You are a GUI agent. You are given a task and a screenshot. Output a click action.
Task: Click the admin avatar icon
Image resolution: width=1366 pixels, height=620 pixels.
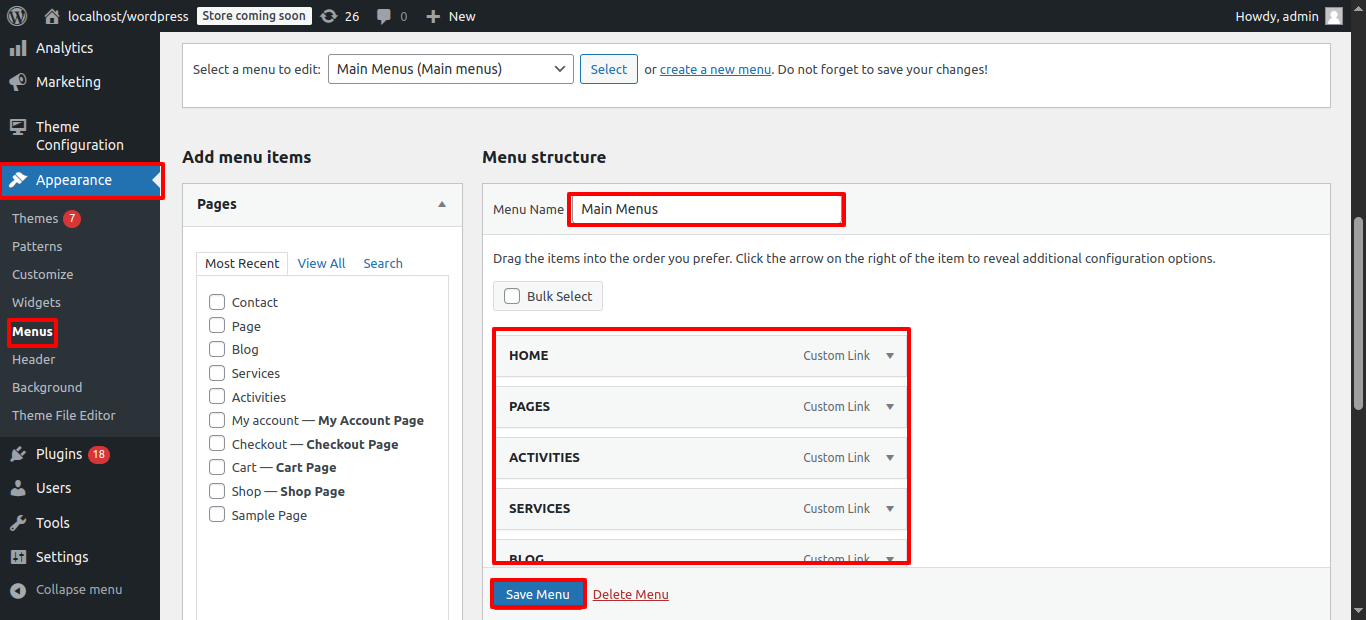click(x=1334, y=16)
